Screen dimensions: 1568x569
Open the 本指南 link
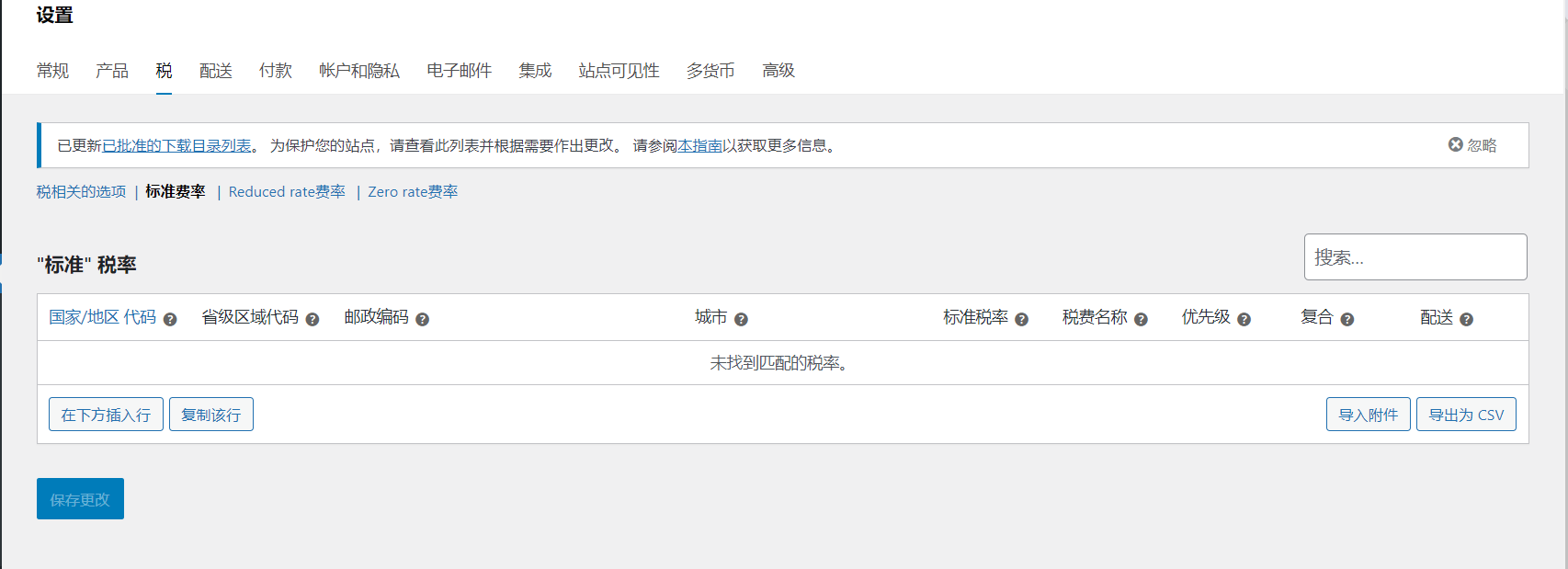(x=699, y=146)
